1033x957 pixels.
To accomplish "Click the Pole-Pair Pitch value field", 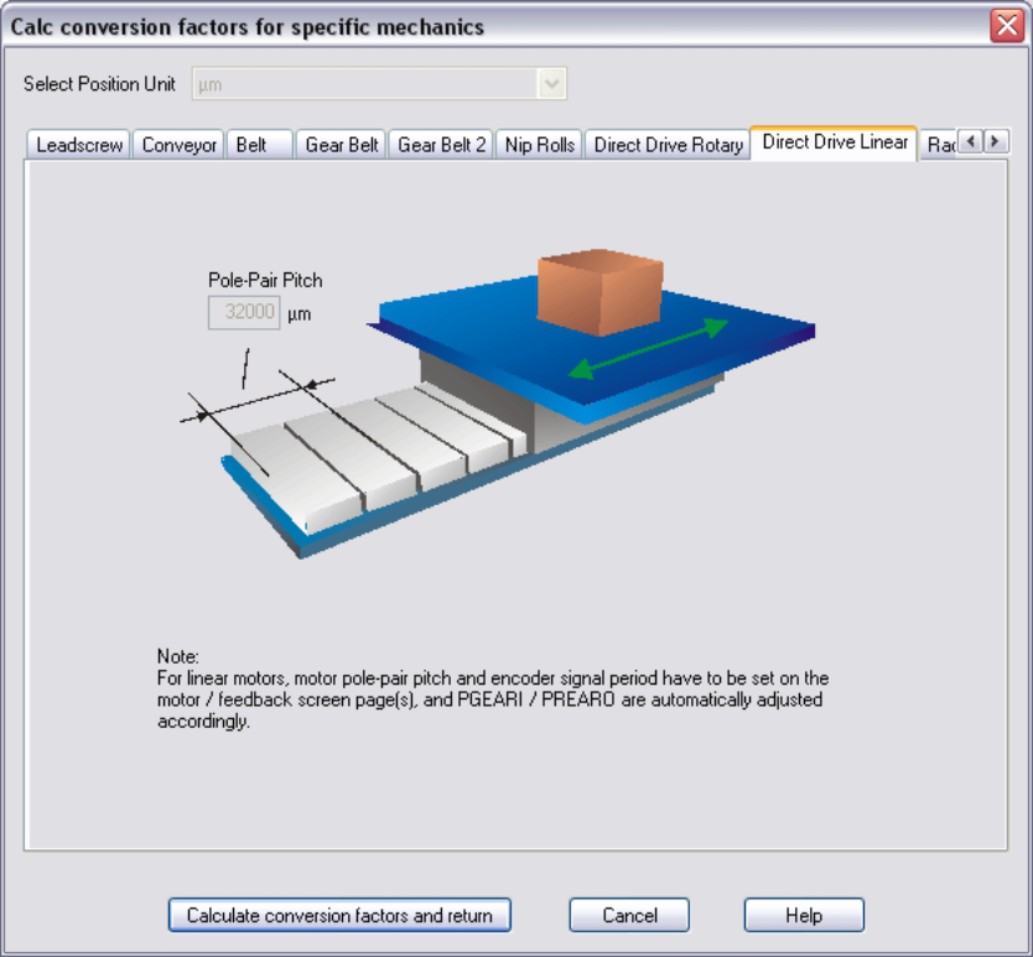I will (244, 312).
